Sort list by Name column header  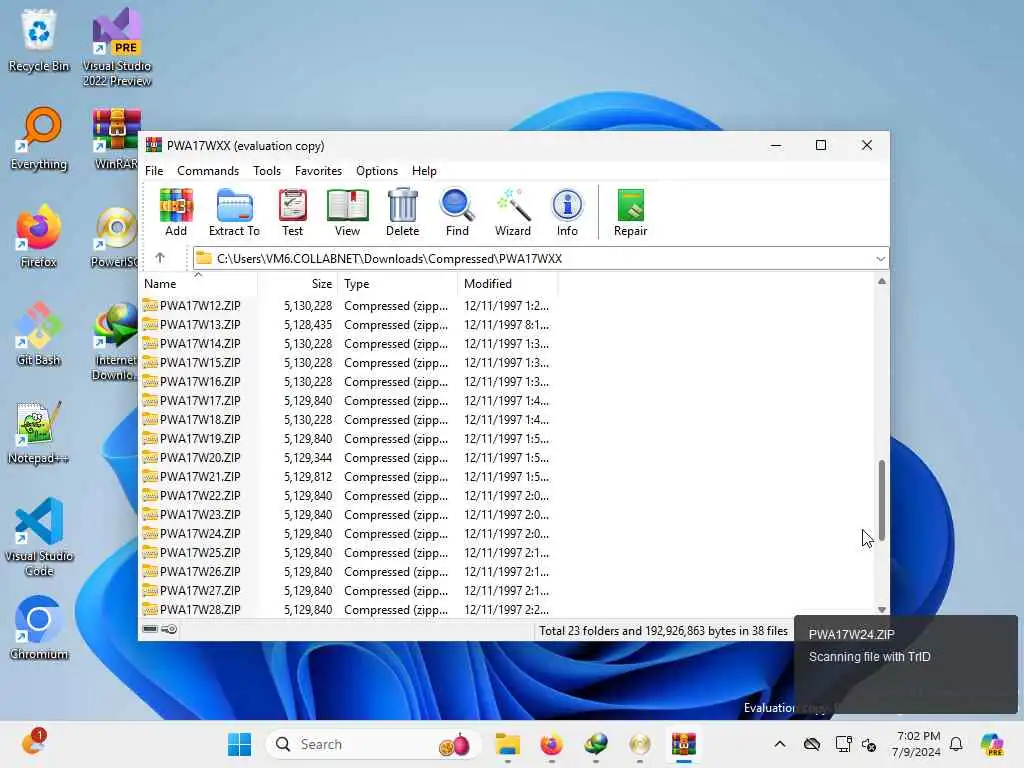coord(199,283)
